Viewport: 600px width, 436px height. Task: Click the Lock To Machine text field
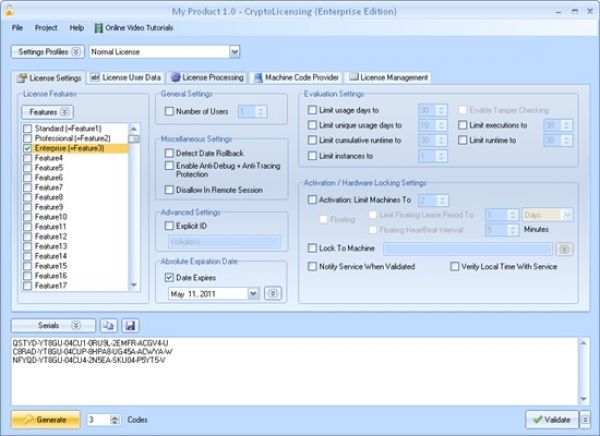468,249
